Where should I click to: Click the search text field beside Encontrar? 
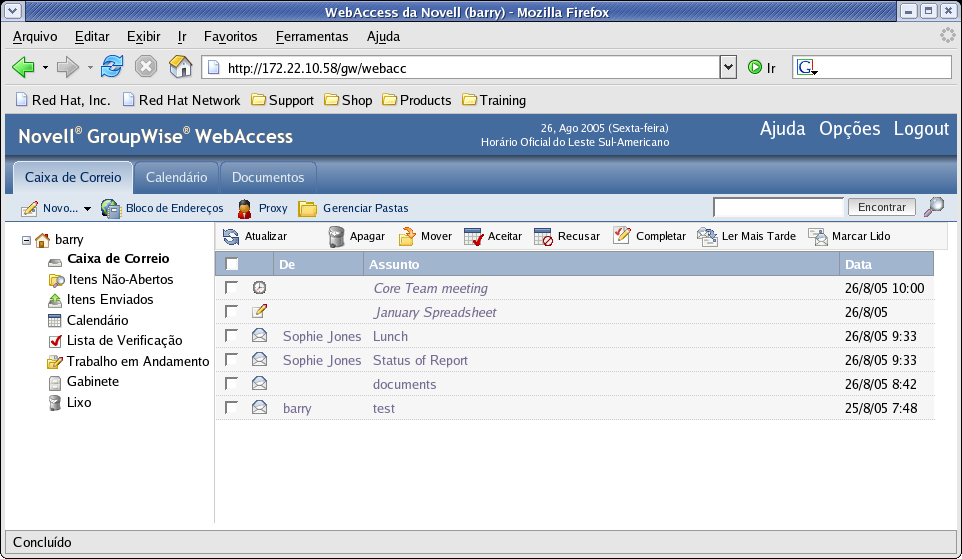pyautogui.click(x=779, y=207)
